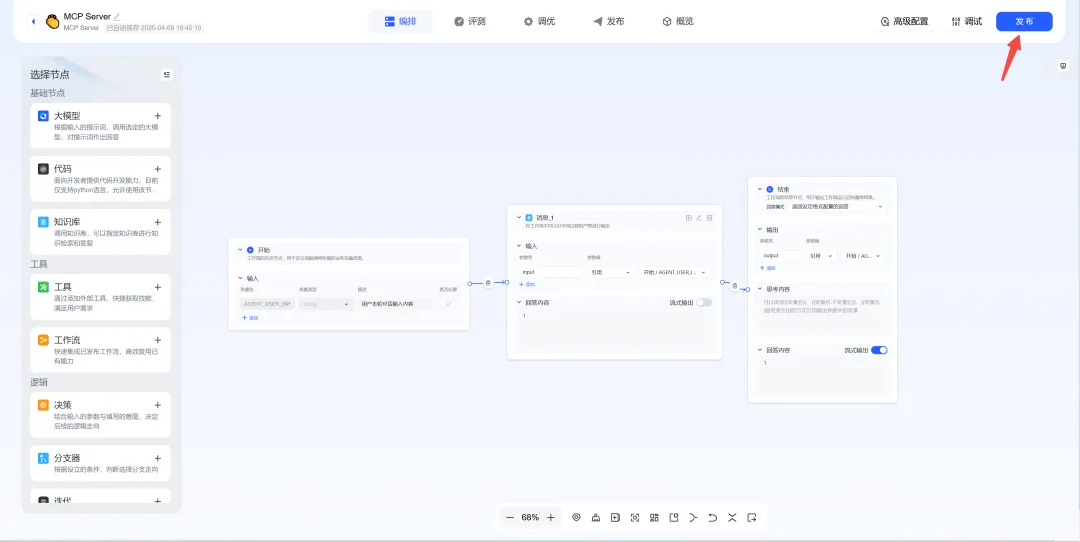Switch to the 概览 tab

pyautogui.click(x=678, y=21)
